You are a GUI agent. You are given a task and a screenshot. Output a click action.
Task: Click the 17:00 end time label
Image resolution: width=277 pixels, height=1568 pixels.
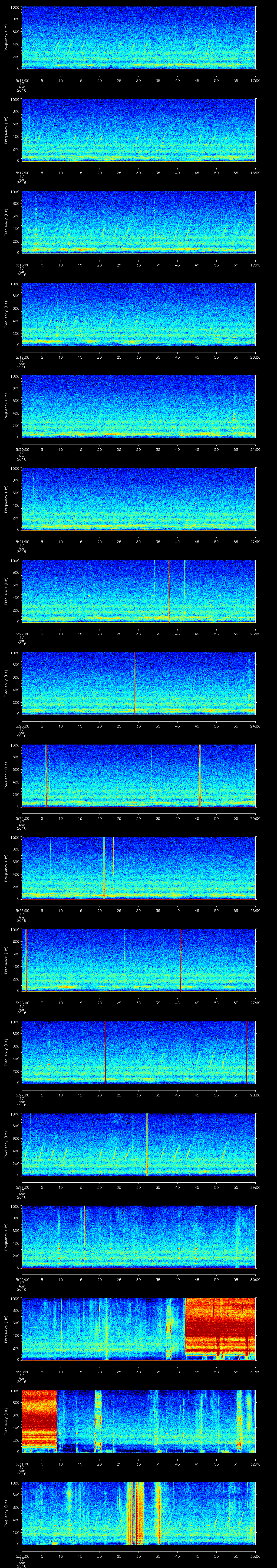coord(255,80)
